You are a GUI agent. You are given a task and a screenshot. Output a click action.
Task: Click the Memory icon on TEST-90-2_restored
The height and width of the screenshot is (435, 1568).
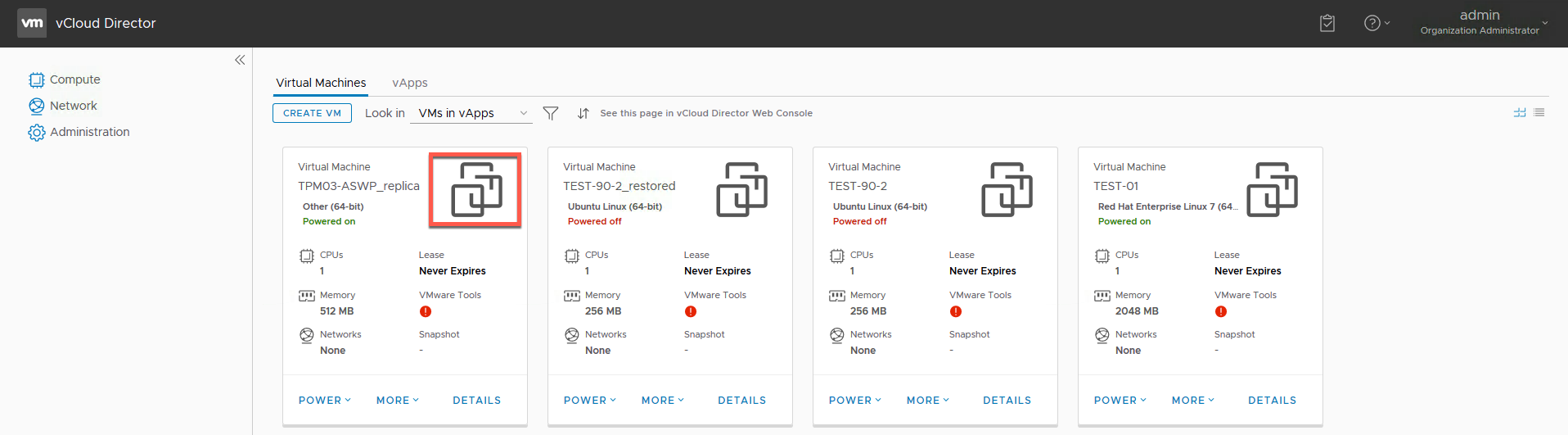(x=572, y=296)
